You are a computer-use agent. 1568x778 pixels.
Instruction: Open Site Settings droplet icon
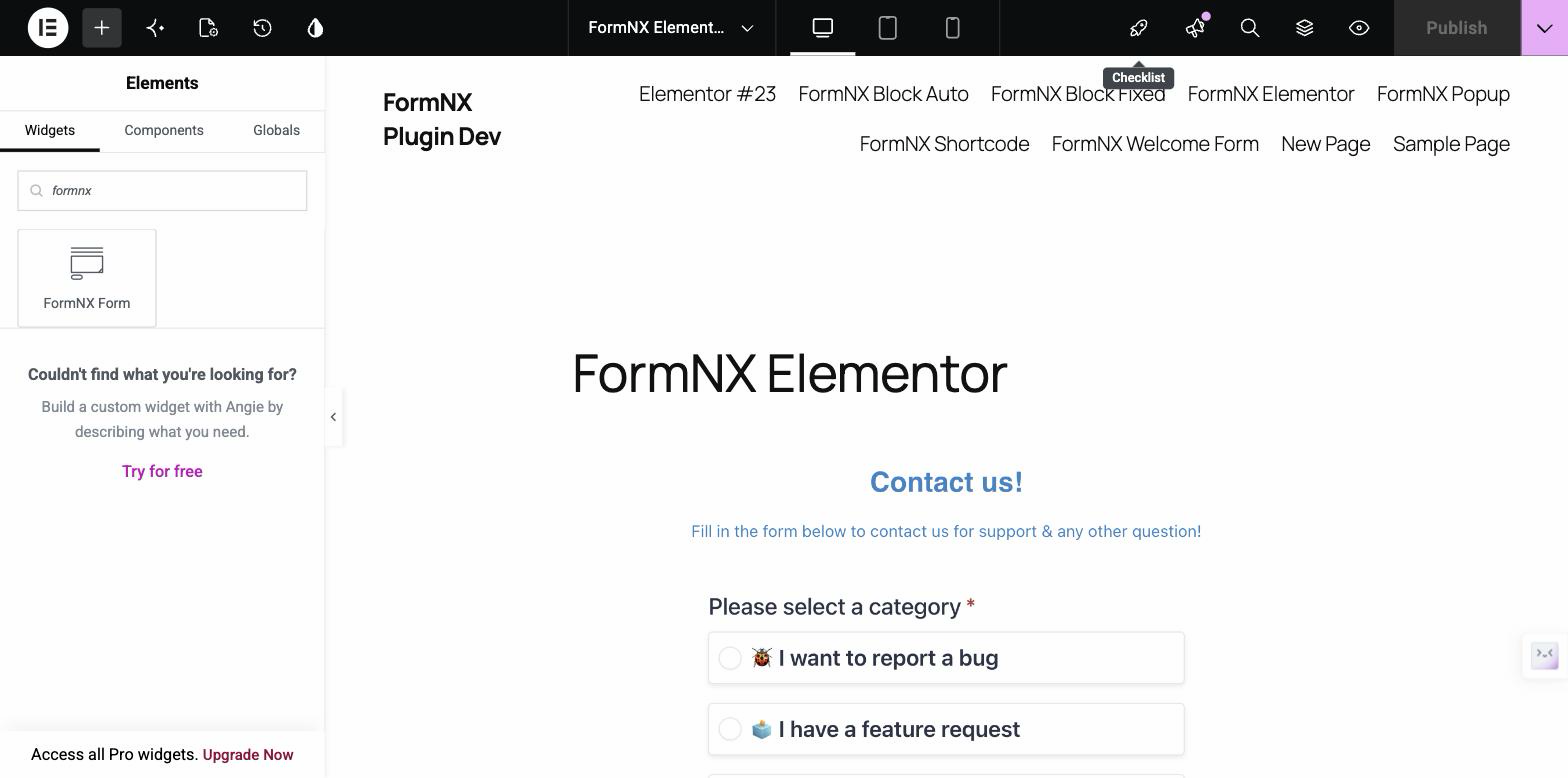click(315, 28)
